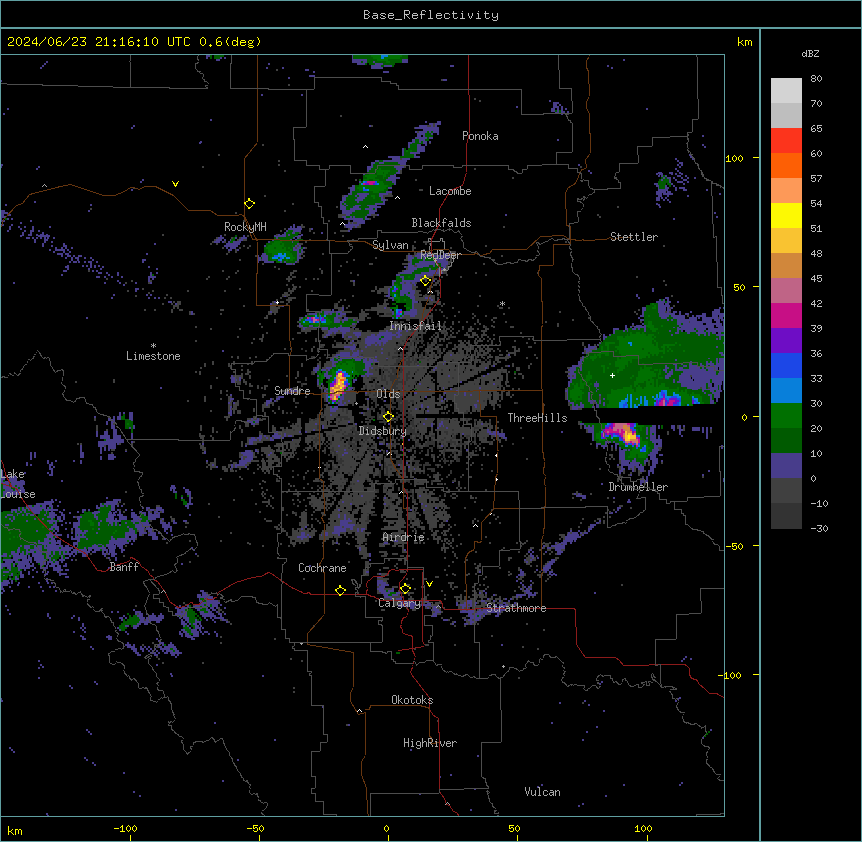Screen dimensions: 862x842
Task: Click the Drumheller city label
Action: pyautogui.click(x=638, y=487)
